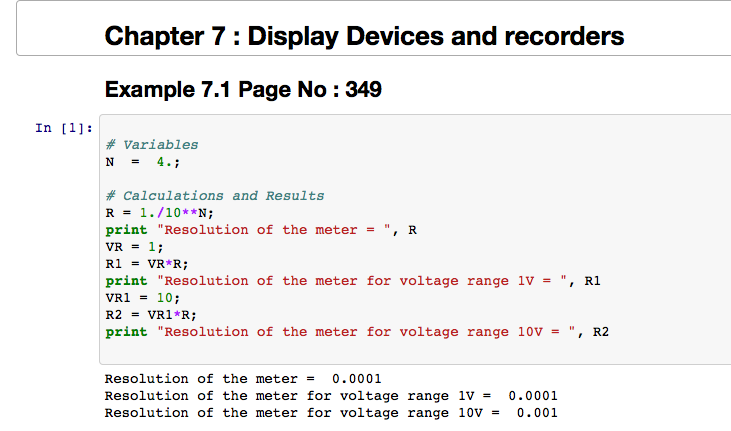The width and height of the screenshot is (731, 431).
Task: Click the R2 variable ending the last print
Action: pyautogui.click(x=601, y=332)
